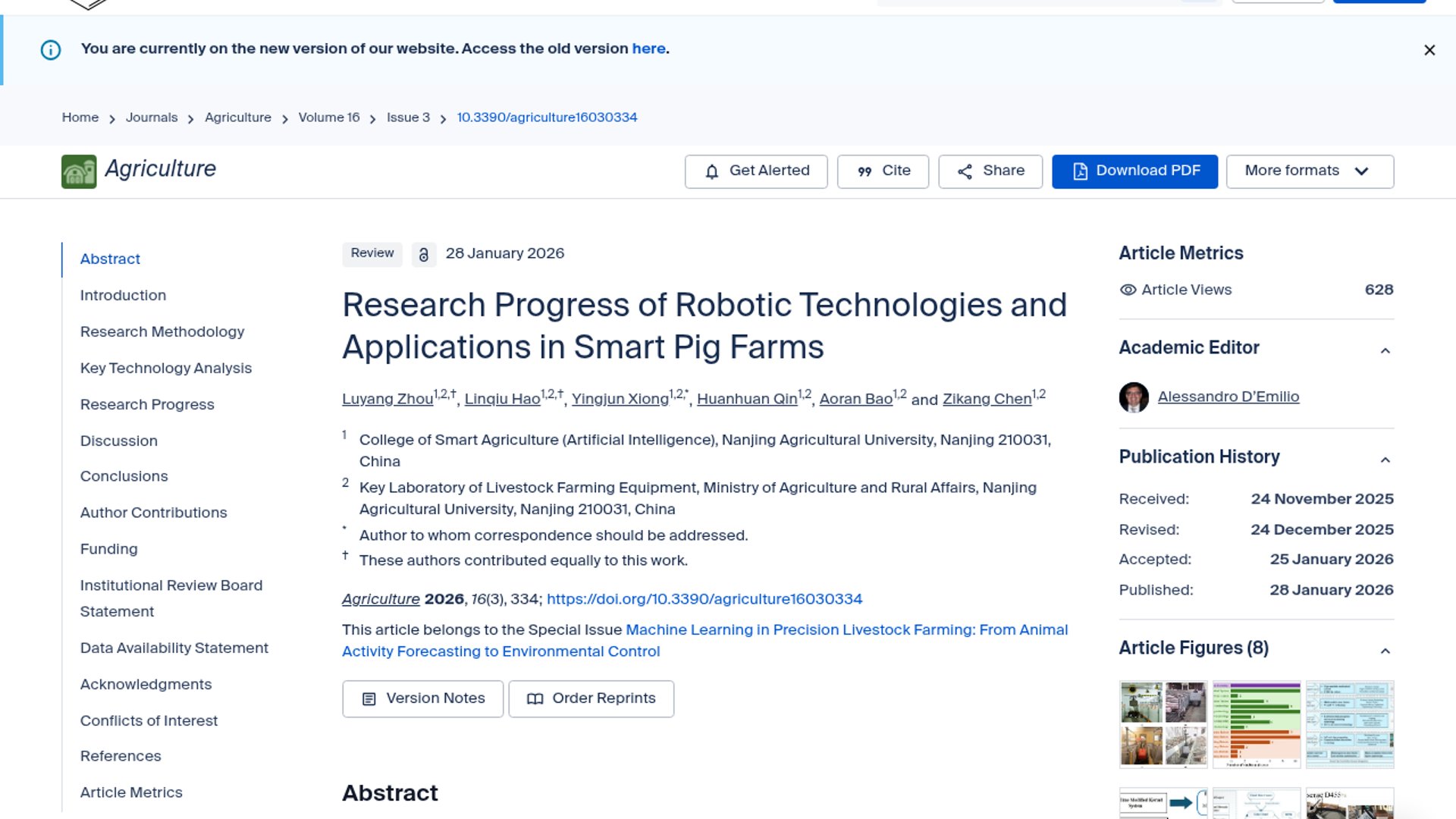
Task: Open Alessandro D'Emilio editor profile
Action: pyautogui.click(x=1228, y=397)
